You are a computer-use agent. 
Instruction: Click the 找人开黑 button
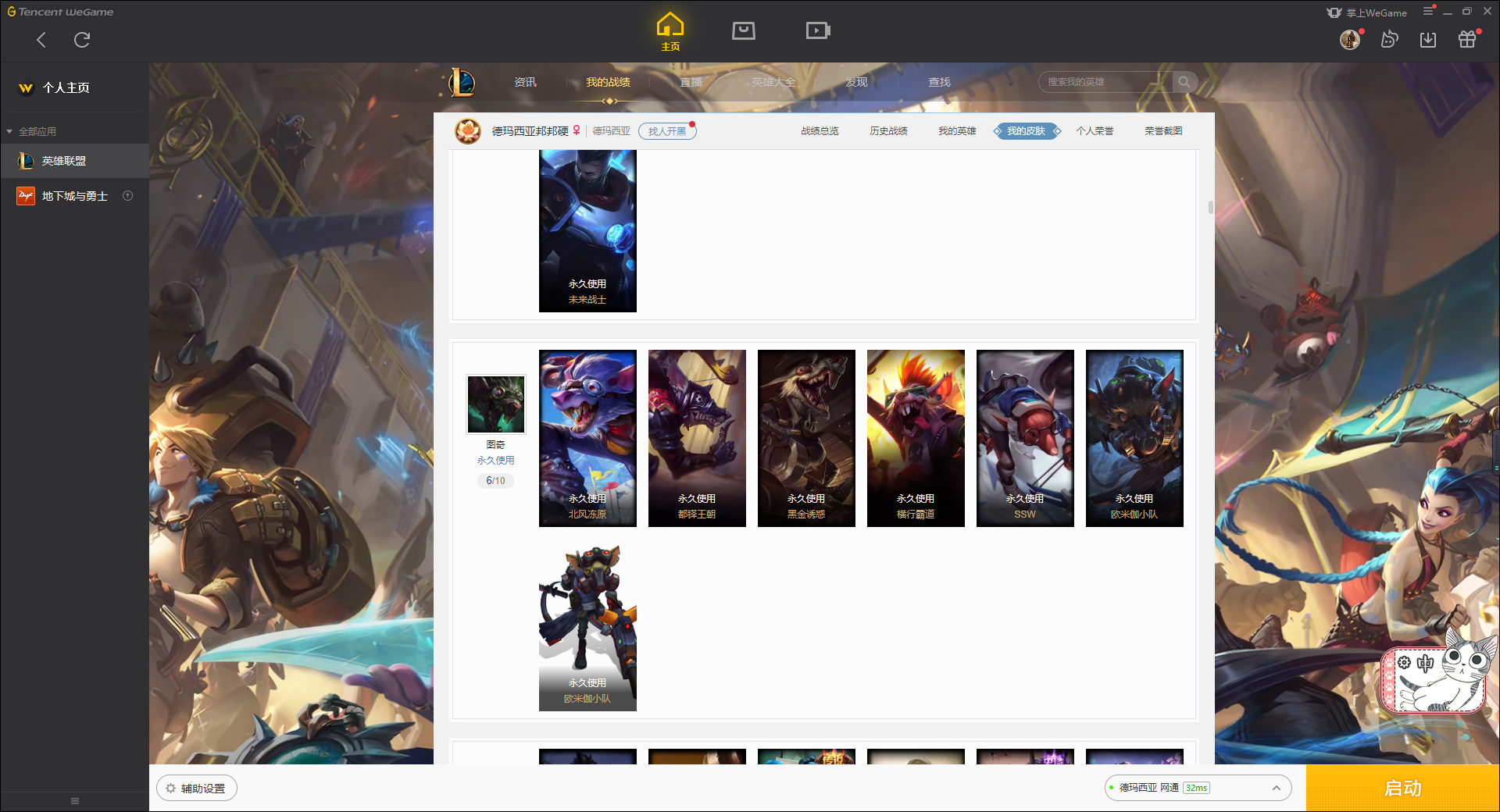(667, 131)
